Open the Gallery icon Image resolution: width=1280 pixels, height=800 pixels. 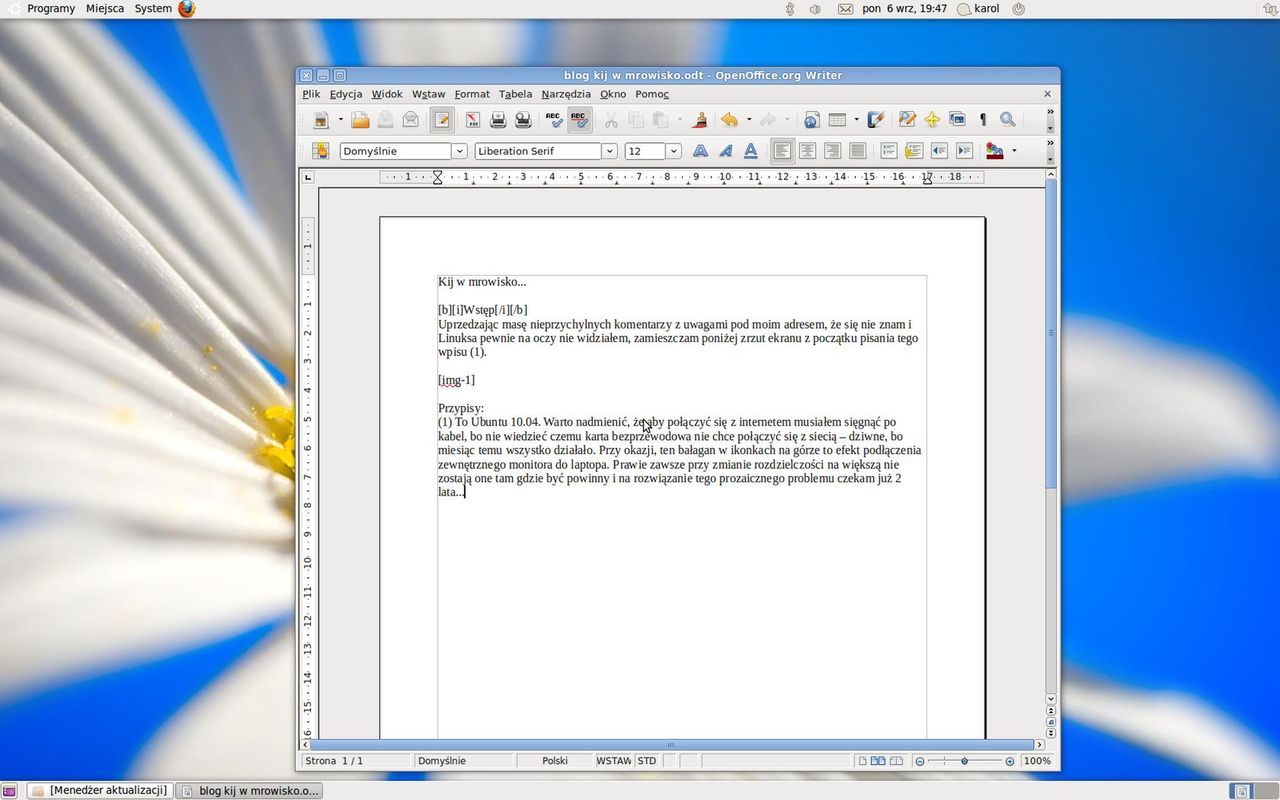click(x=957, y=120)
